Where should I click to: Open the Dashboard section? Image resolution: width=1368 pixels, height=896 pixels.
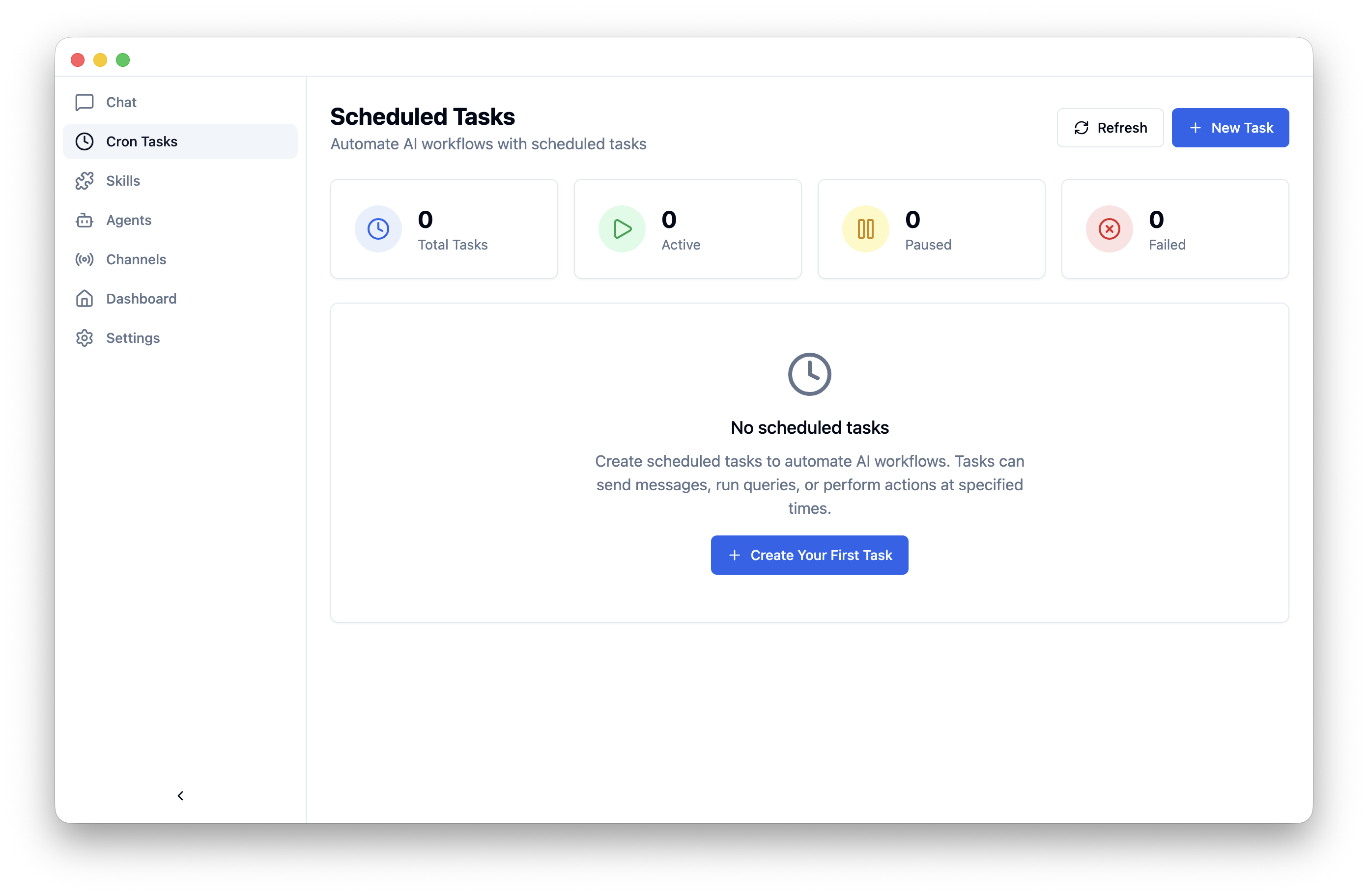coord(140,298)
